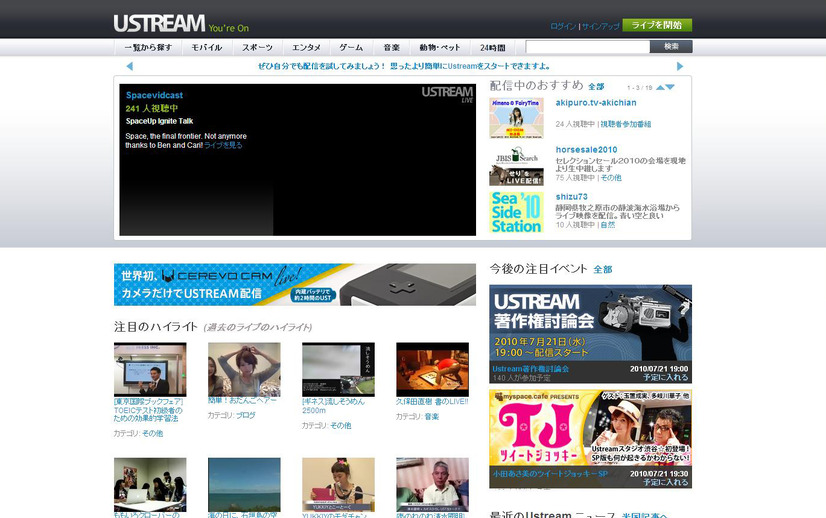Image resolution: width=826 pixels, height=518 pixels.
Task: Open the 一覧から探す menu item
Action: (x=148, y=47)
